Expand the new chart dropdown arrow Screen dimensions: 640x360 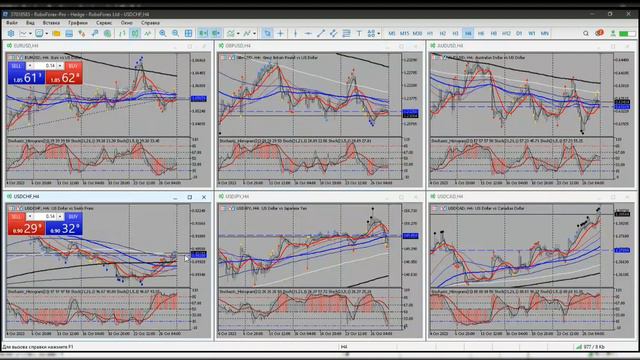31,33
